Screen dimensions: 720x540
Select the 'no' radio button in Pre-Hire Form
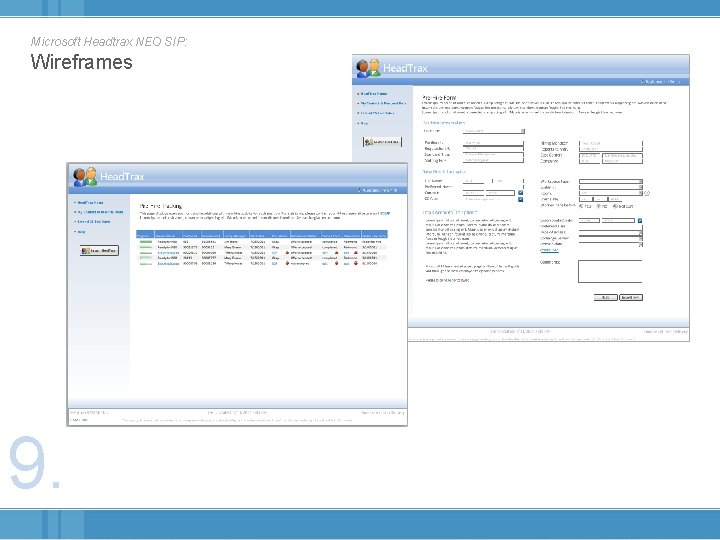pyautogui.click(x=598, y=206)
